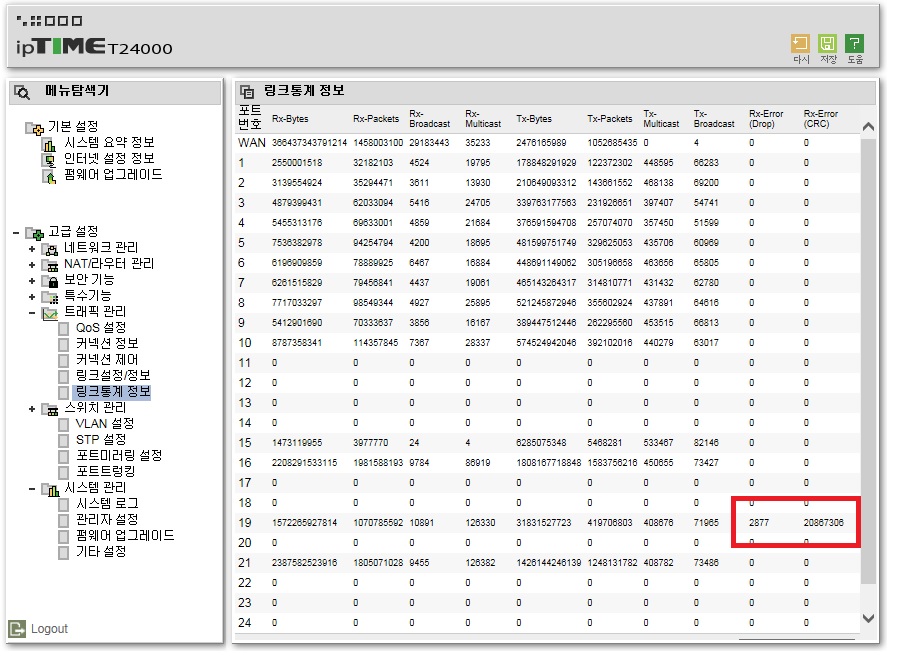The width and height of the screenshot is (899, 665).
Task: Click port 19 drop error value 2877
Action: tap(759, 523)
